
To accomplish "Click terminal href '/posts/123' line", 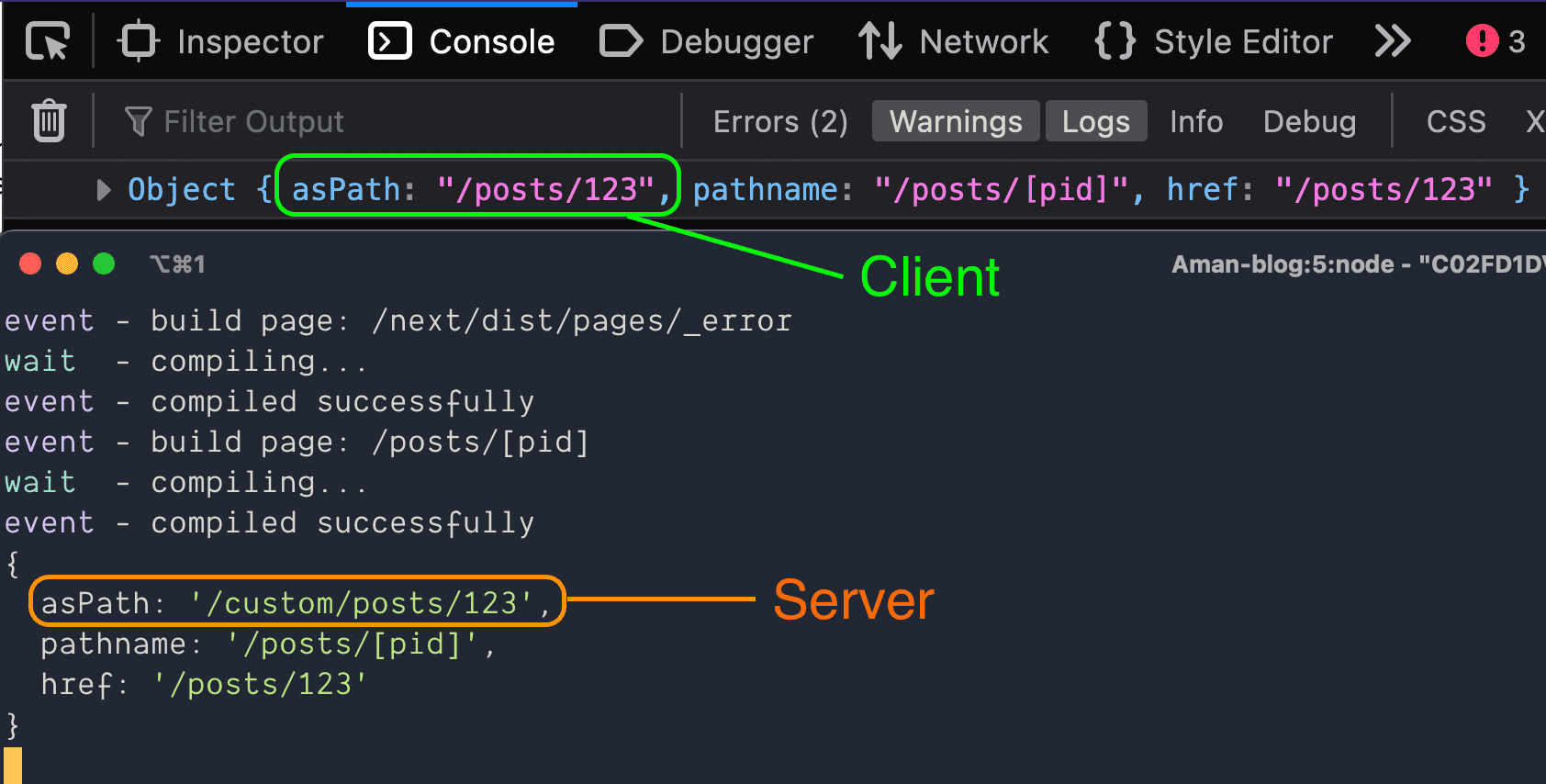I will click(x=204, y=684).
